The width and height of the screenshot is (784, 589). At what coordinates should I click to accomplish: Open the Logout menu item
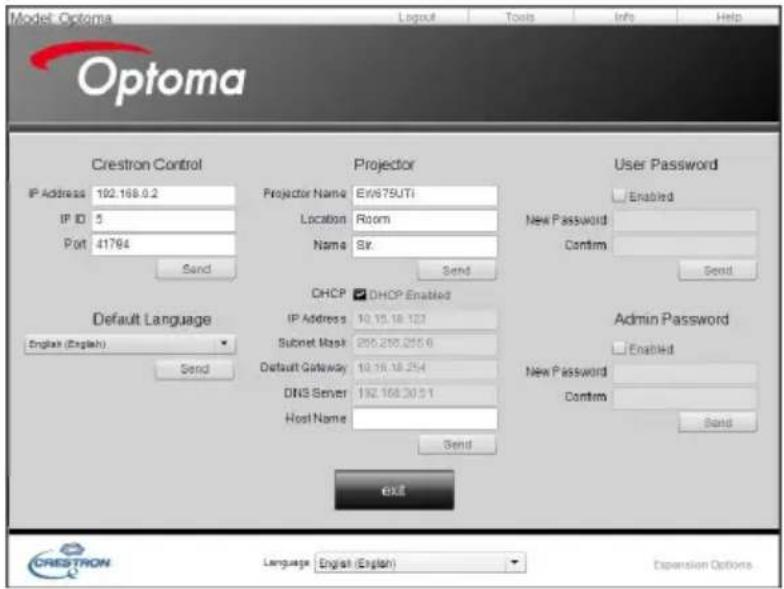417,18
